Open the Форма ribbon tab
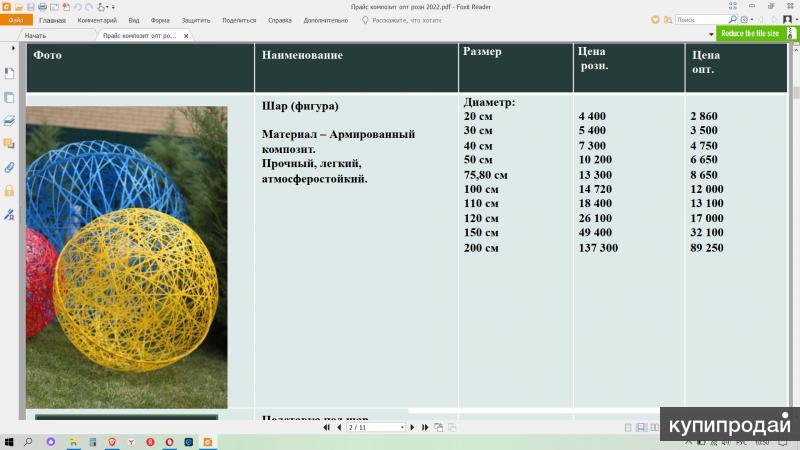The image size is (800, 450). (x=160, y=20)
